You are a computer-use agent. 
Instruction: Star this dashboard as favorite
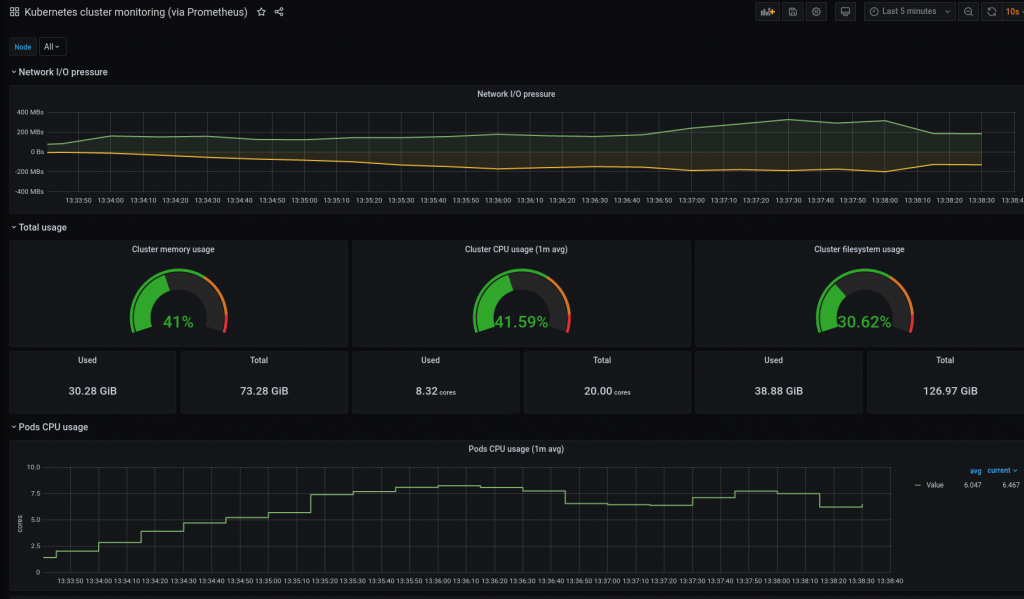click(x=261, y=12)
